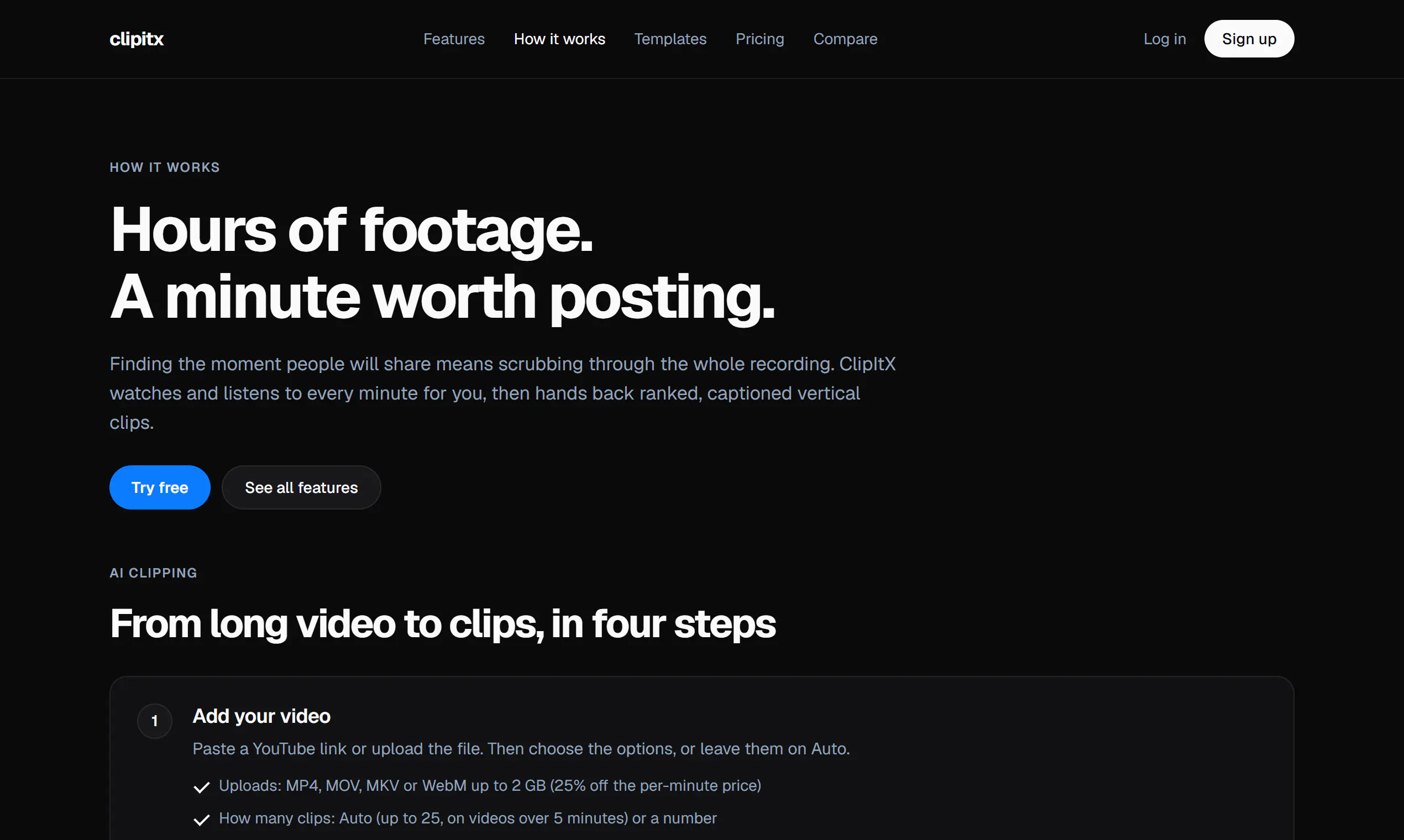Click the Log in link
1404x840 pixels.
coord(1164,39)
